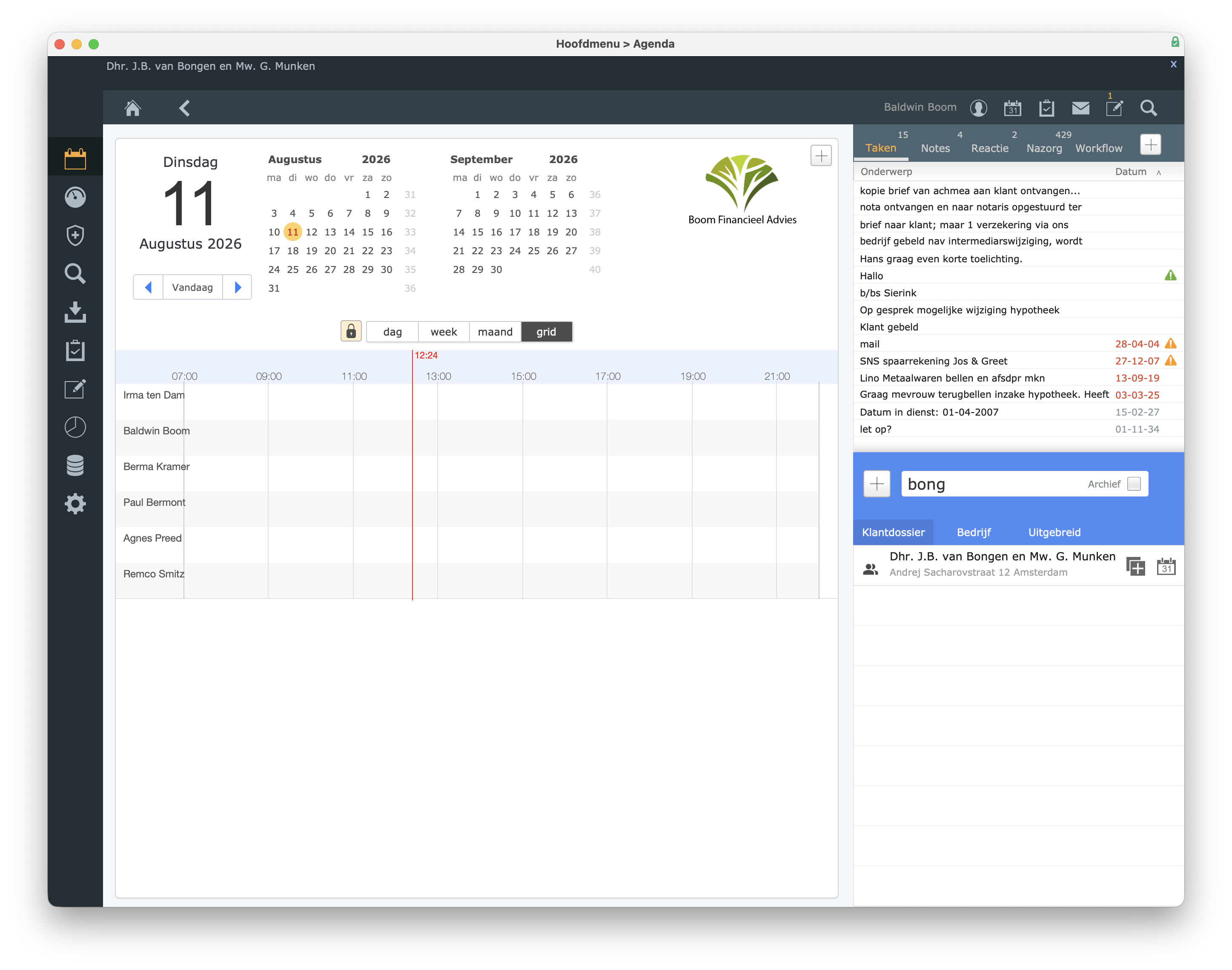Open the reports pie chart sidebar icon
This screenshot has width=1232, height=970.
point(75,427)
